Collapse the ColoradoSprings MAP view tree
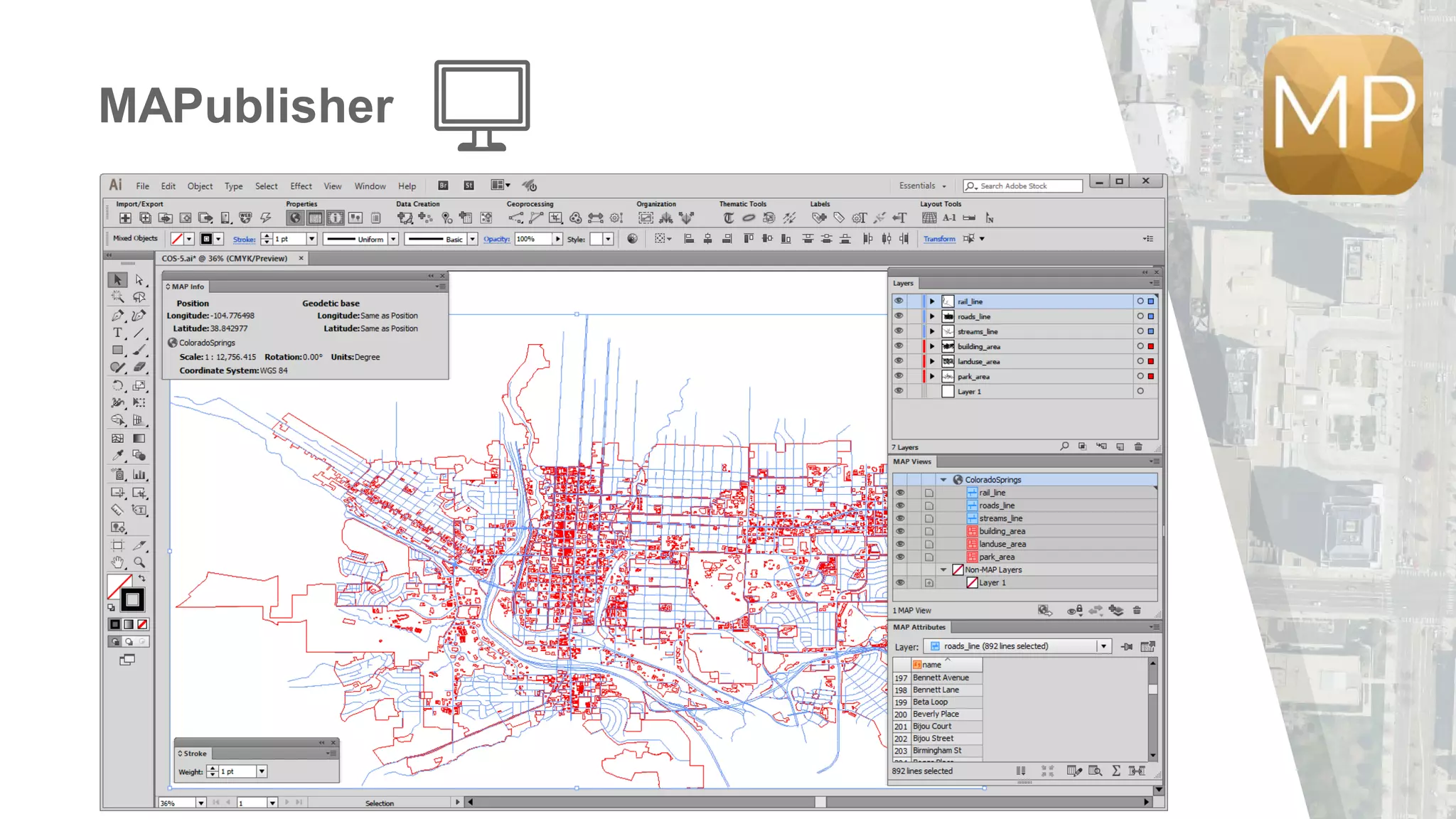 [943, 480]
